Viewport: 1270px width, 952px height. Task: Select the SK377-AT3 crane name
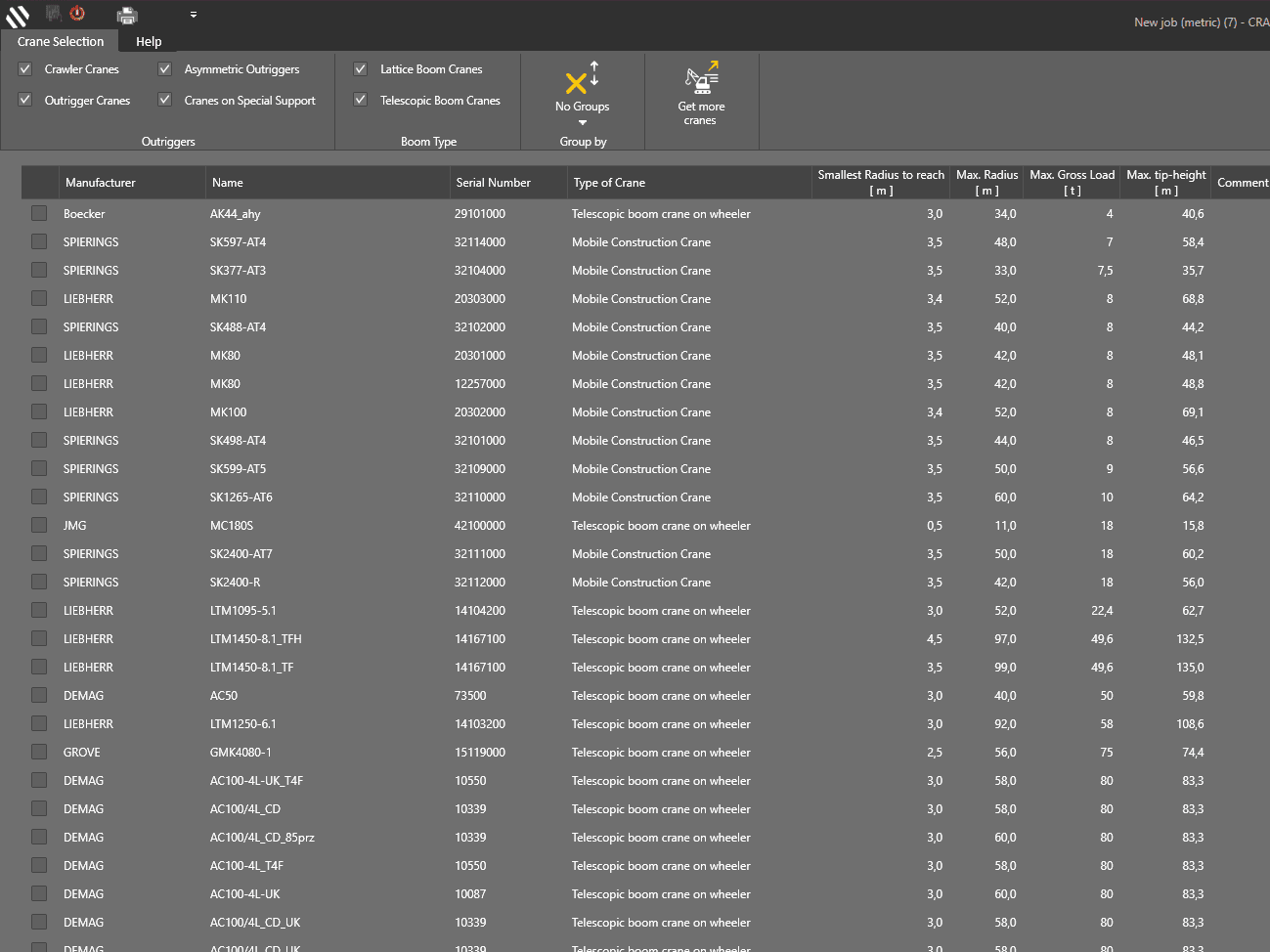[238, 271]
